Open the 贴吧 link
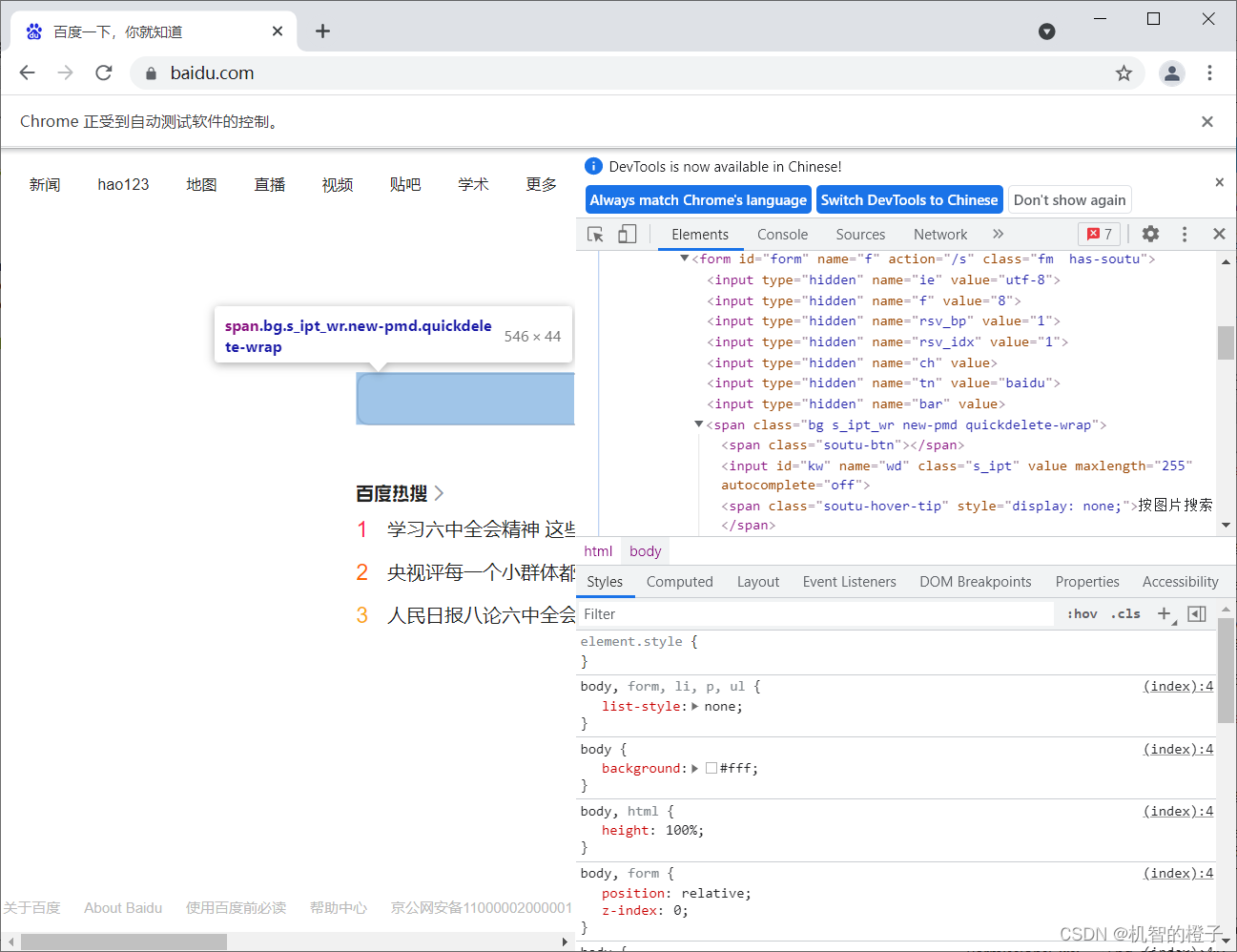Viewport: 1237px width, 952px height. coord(405,184)
